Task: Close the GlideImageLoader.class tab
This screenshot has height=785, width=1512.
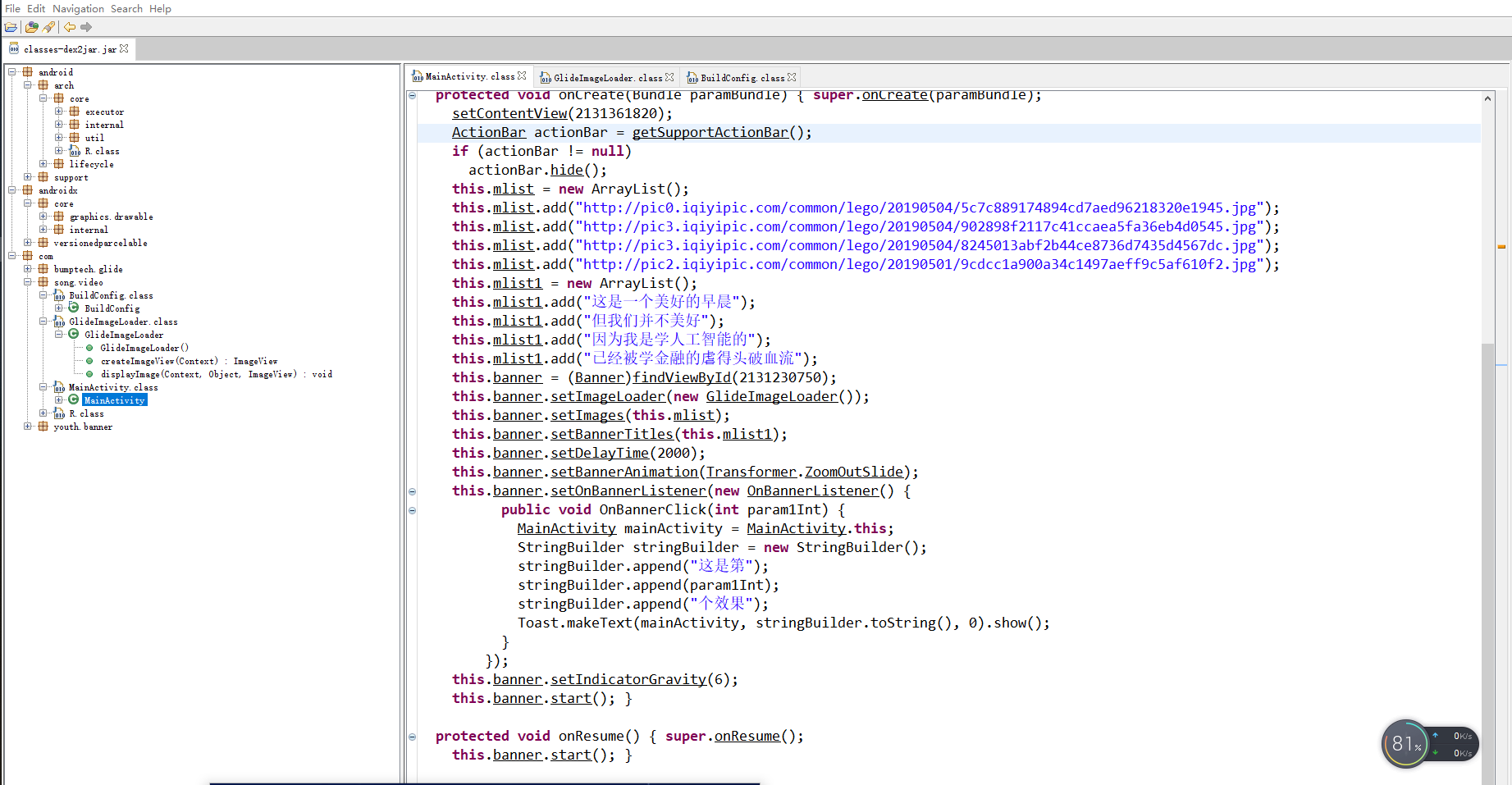Action: coord(669,77)
